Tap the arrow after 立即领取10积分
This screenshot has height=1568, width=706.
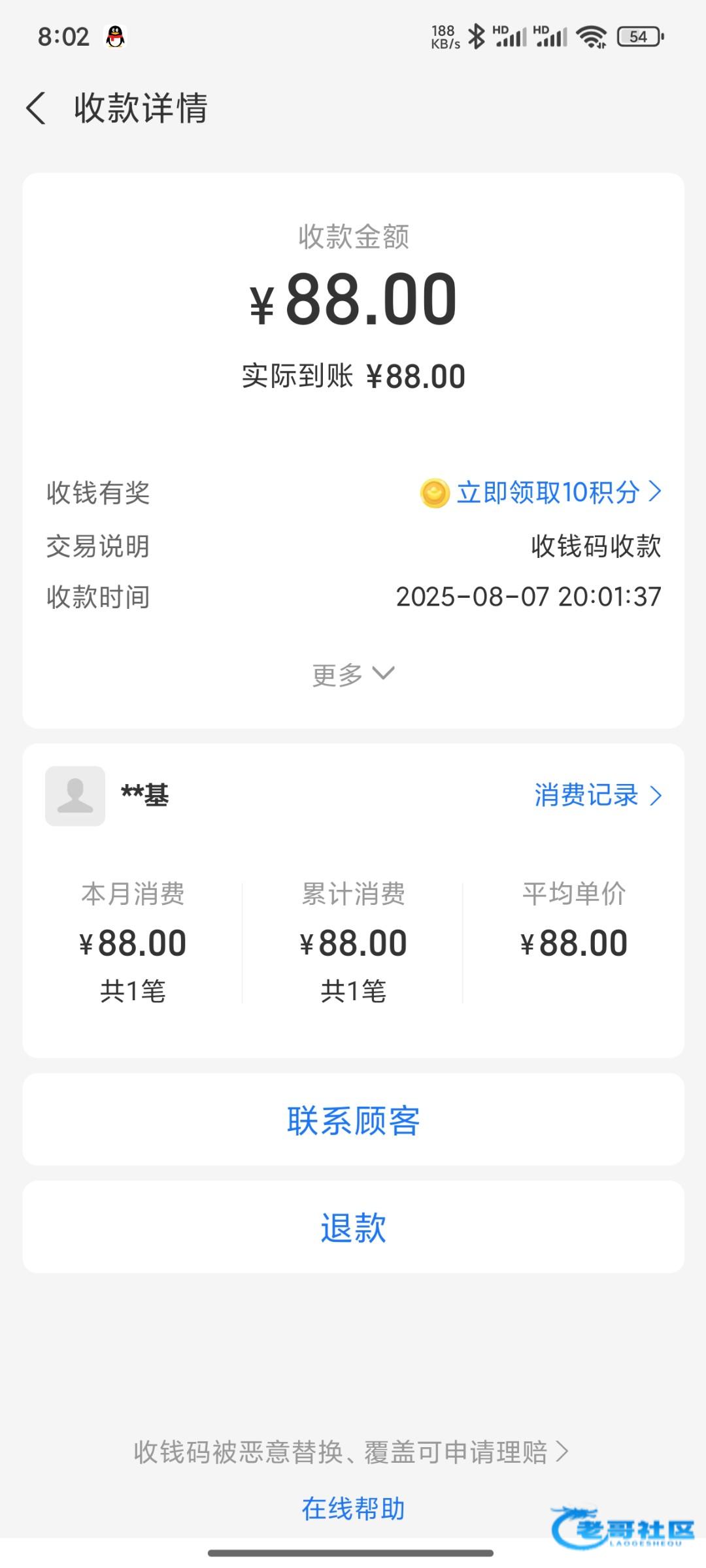[x=655, y=491]
